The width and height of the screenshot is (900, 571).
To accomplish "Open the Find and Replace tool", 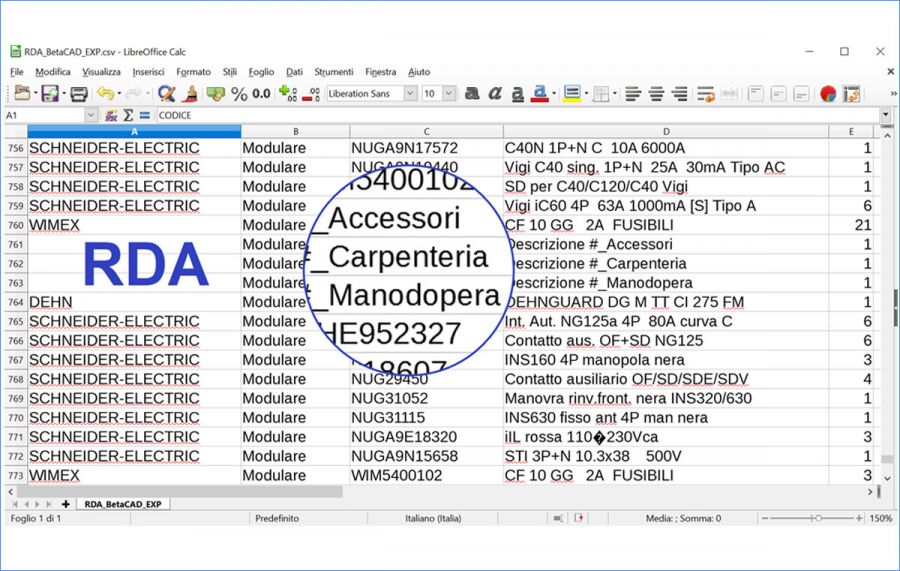I will tap(166, 93).
